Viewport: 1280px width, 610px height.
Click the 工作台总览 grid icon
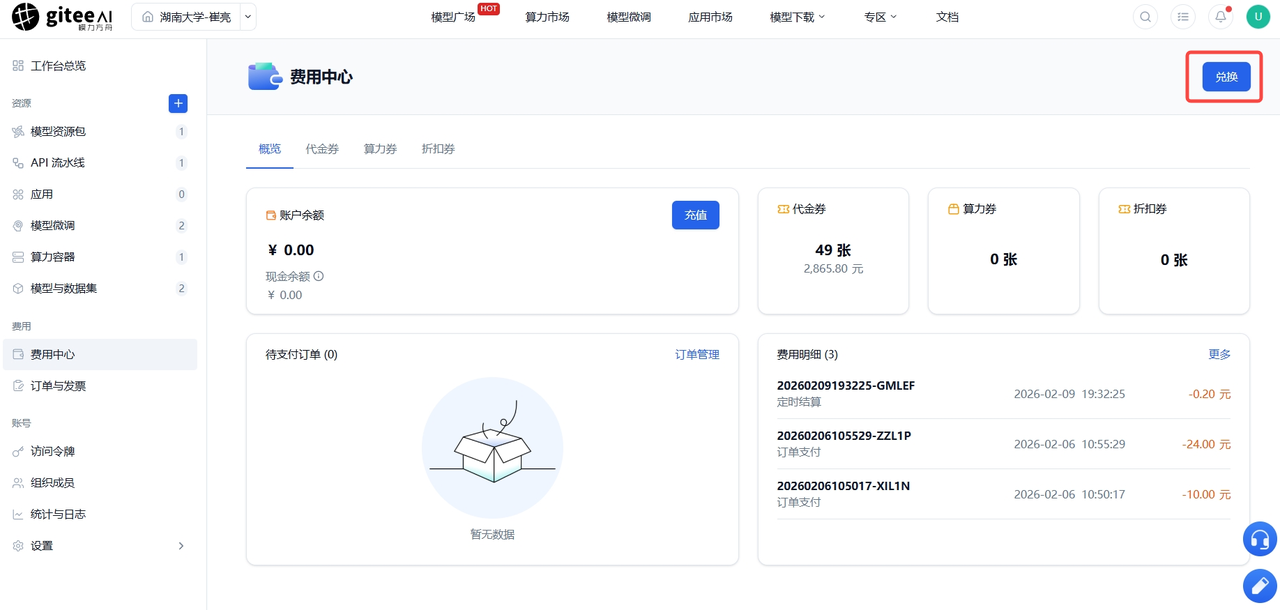coord(18,66)
